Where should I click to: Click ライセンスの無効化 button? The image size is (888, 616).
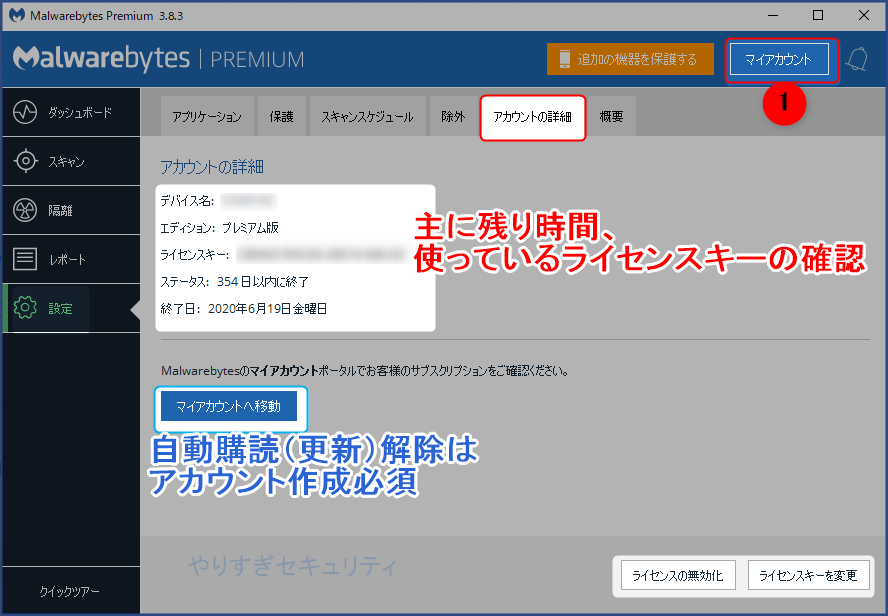[678, 575]
